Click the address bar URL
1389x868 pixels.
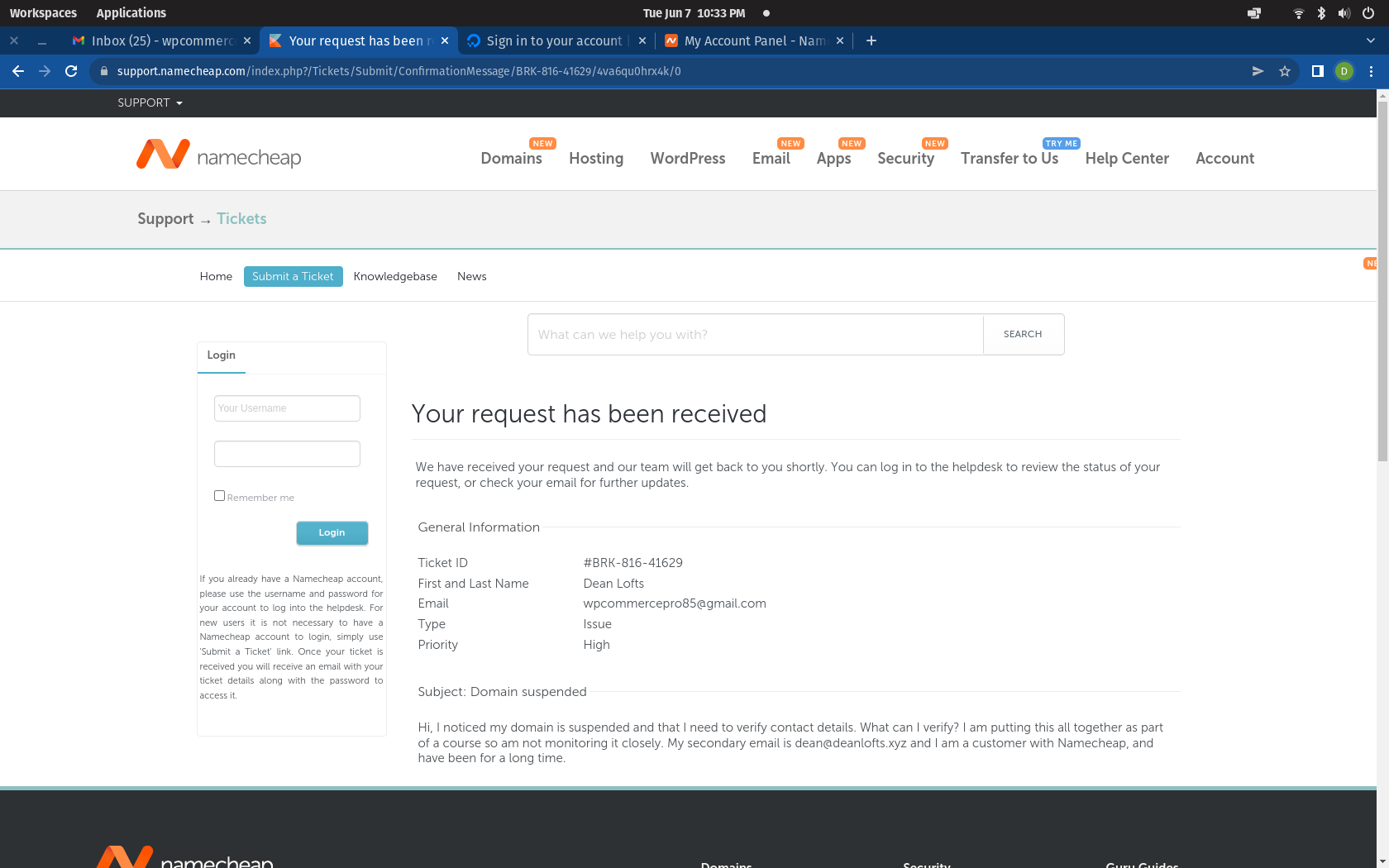point(399,71)
